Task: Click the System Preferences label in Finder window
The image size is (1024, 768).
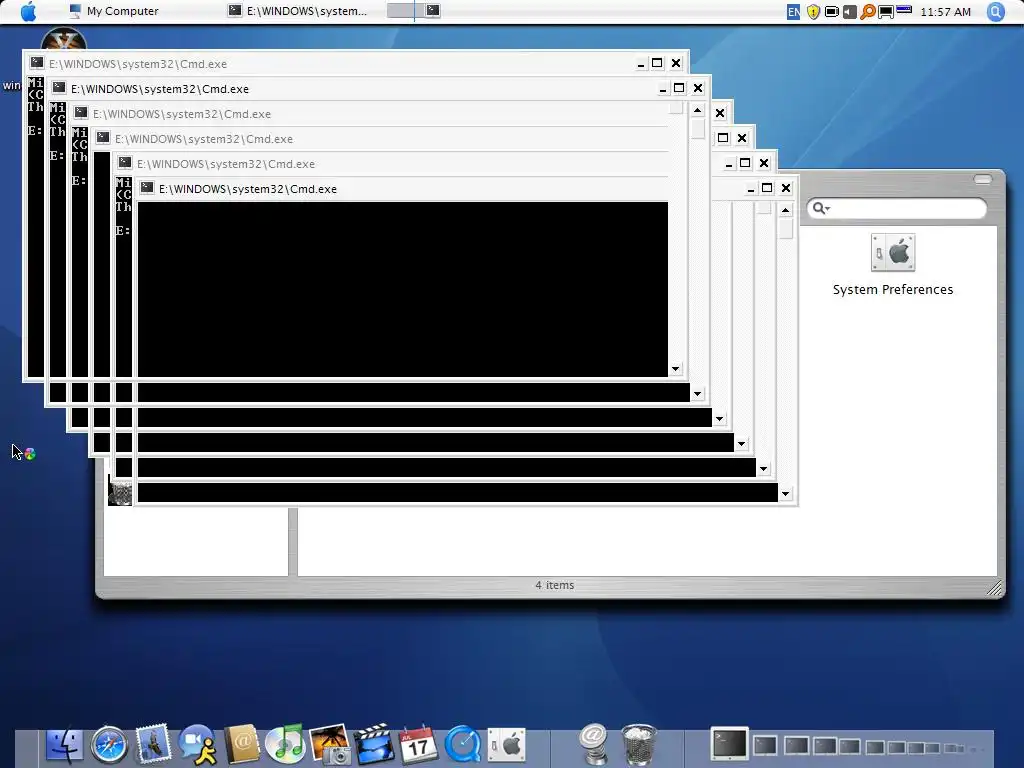Action: click(x=893, y=289)
